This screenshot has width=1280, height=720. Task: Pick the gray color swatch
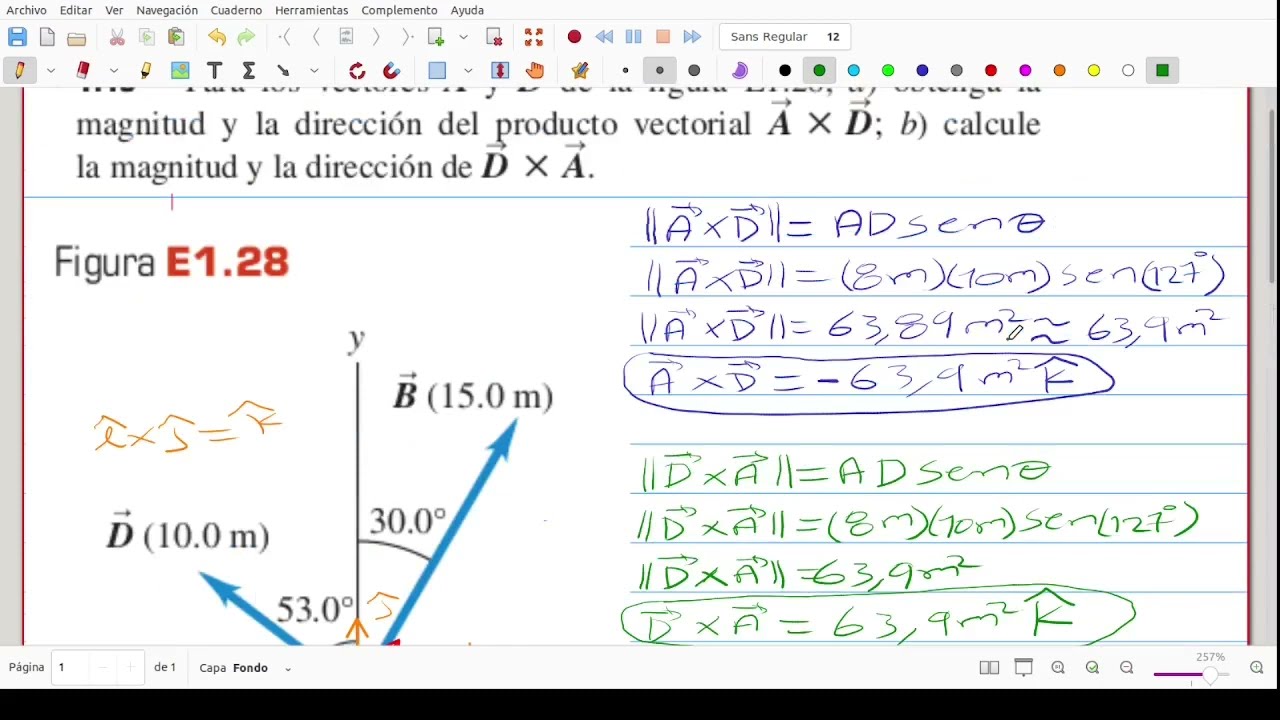click(x=957, y=70)
